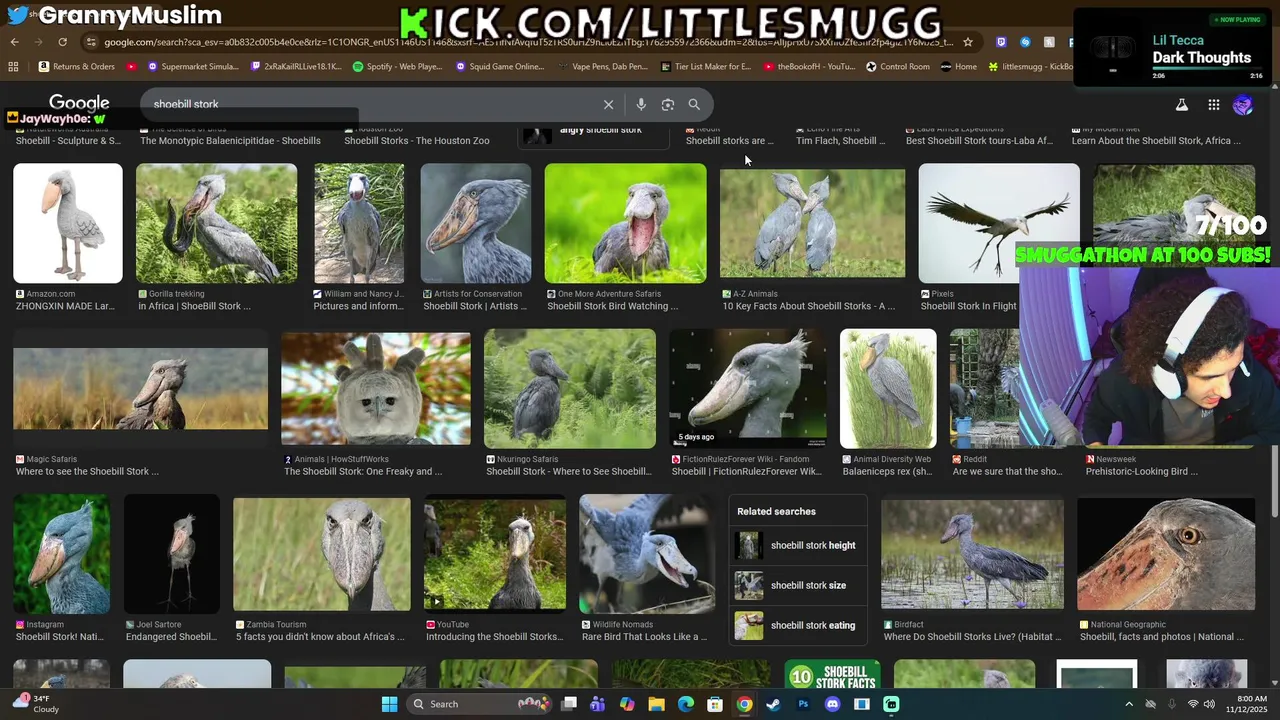Image resolution: width=1280 pixels, height=720 pixels.
Task: Clear the shoebill stork search text
Action: (x=608, y=104)
